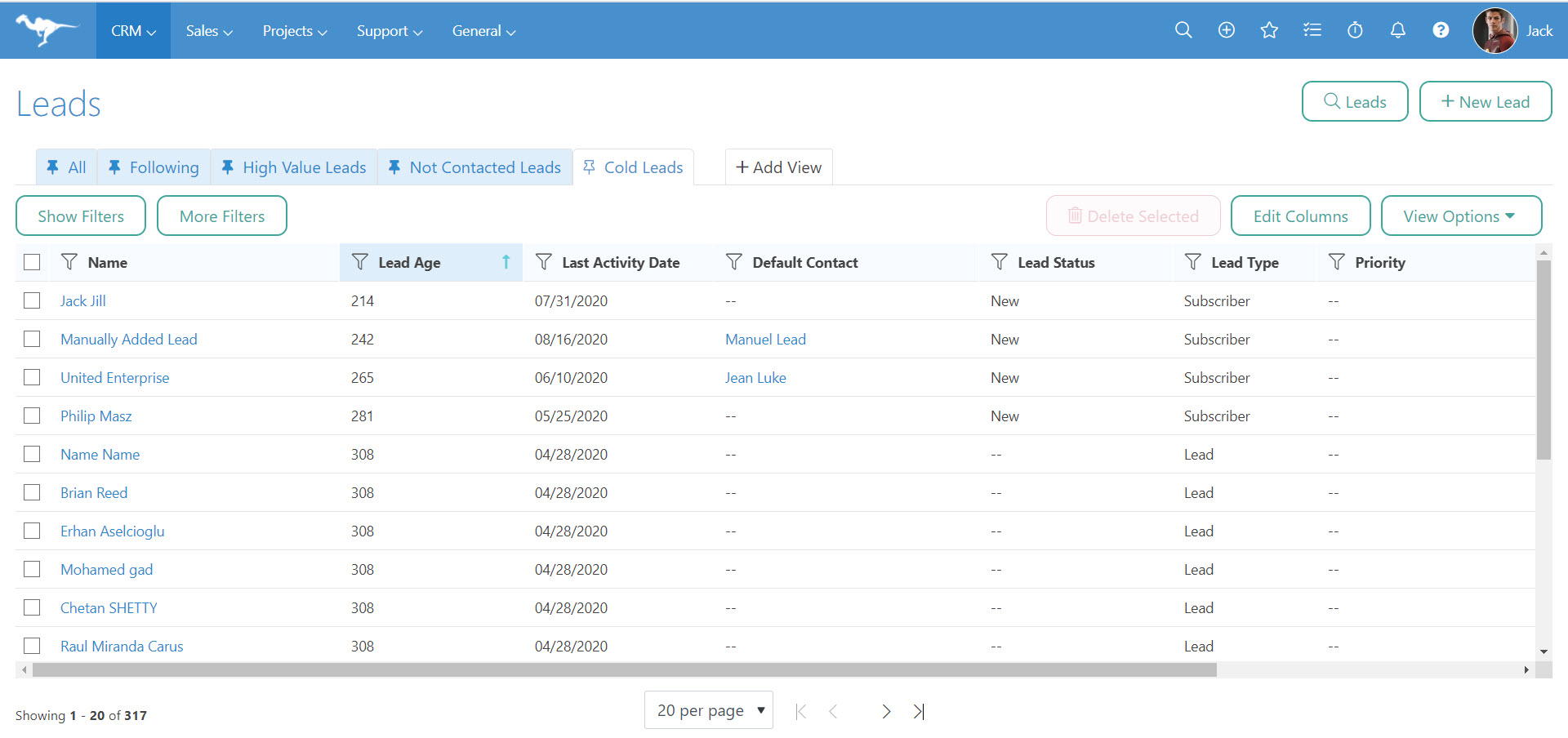Viewport: 1568px width, 738px height.
Task: Click filter funnel on Last Activity Date column
Action: point(543,261)
